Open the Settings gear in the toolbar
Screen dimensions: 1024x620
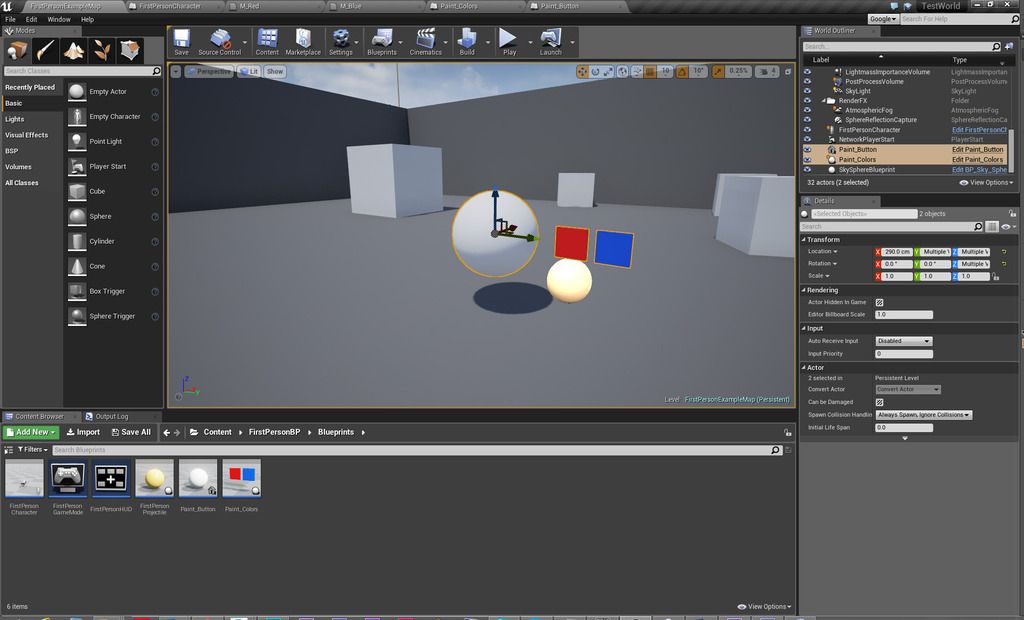click(340, 42)
